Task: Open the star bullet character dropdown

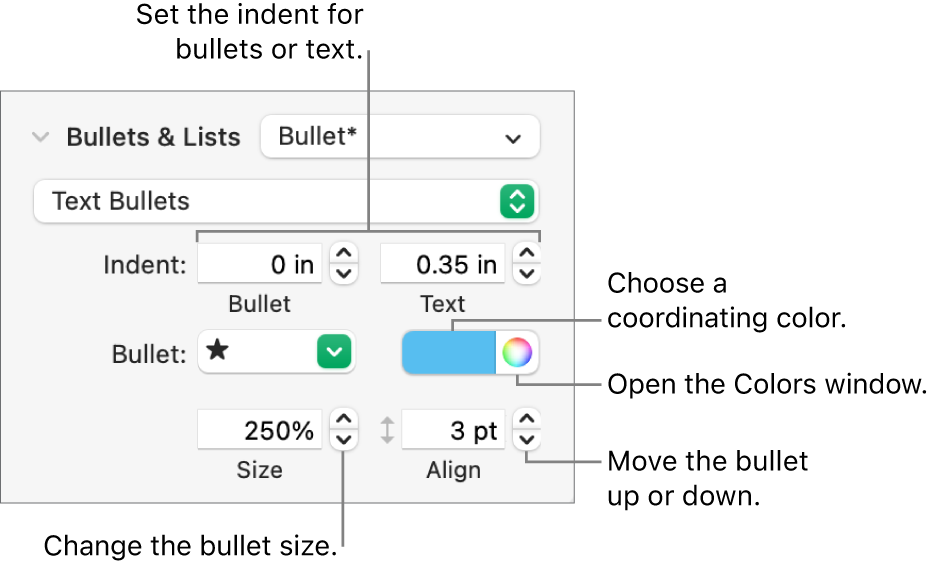Action: coord(277,352)
